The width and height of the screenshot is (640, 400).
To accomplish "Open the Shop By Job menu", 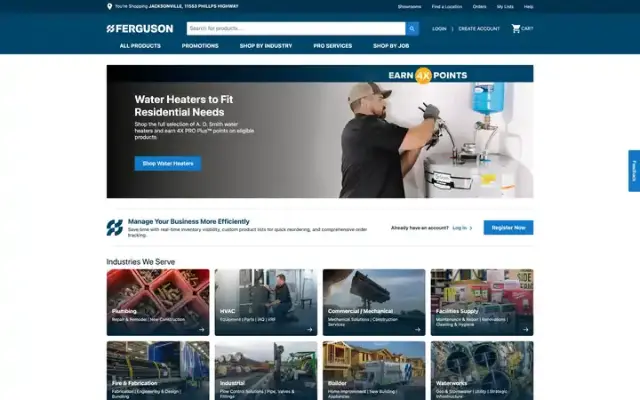I will coord(391,46).
